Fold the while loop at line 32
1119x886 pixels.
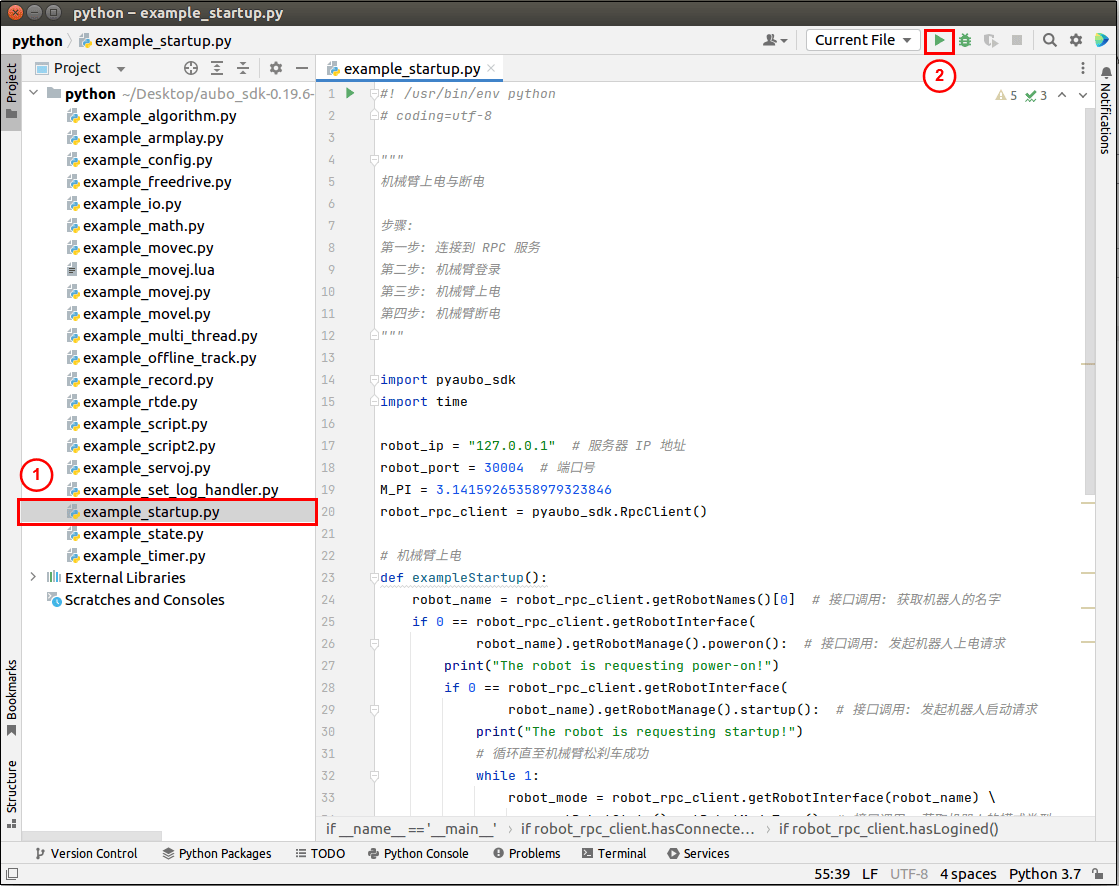[x=374, y=775]
